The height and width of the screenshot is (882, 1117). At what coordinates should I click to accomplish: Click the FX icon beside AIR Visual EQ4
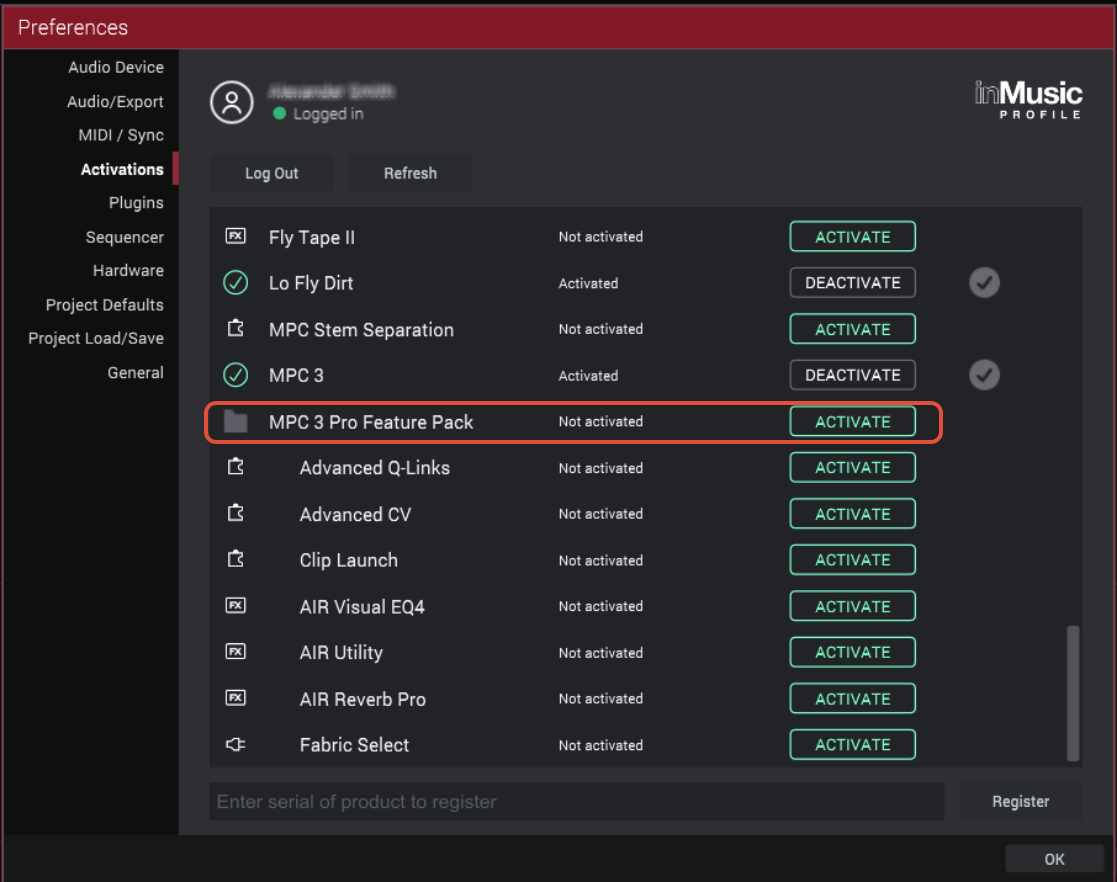coord(236,606)
